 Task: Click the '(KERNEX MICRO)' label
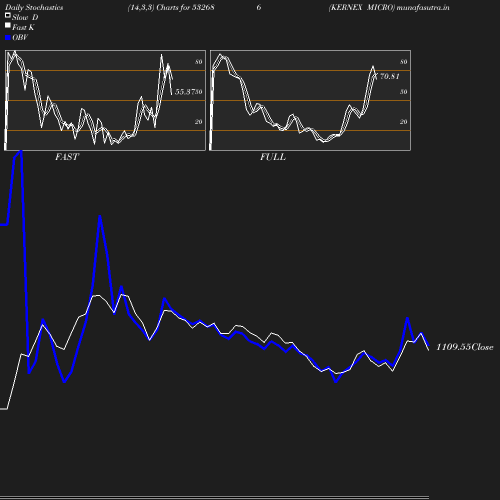tap(362, 7)
